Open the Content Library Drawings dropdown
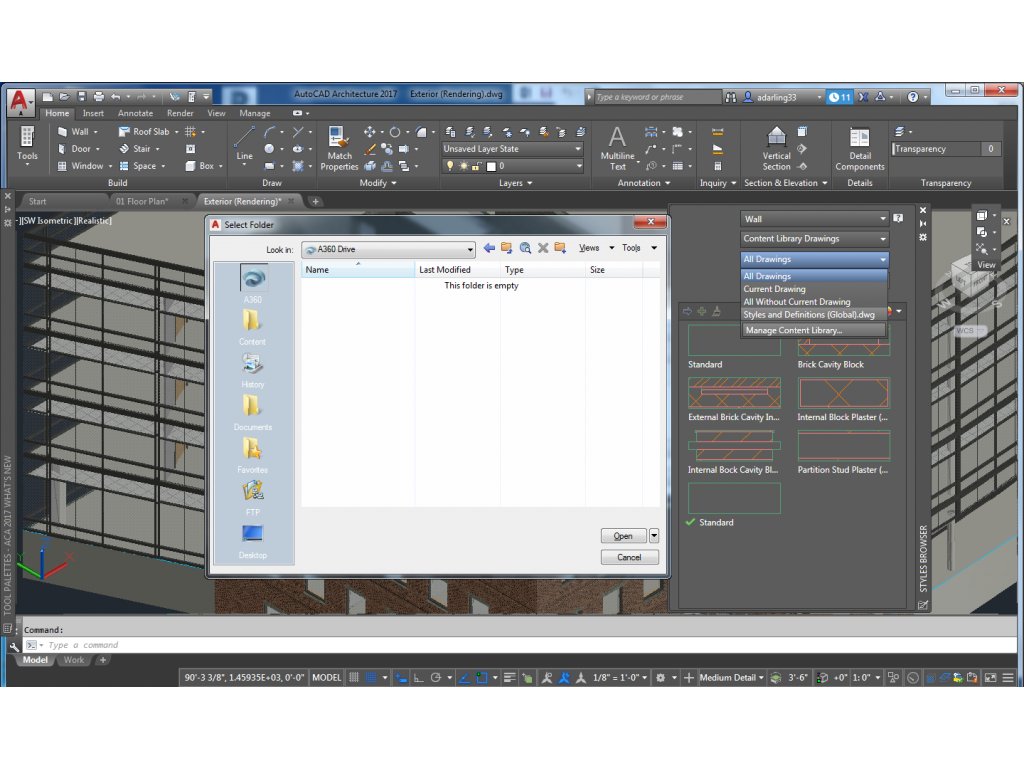The height and width of the screenshot is (768, 1024). (814, 239)
